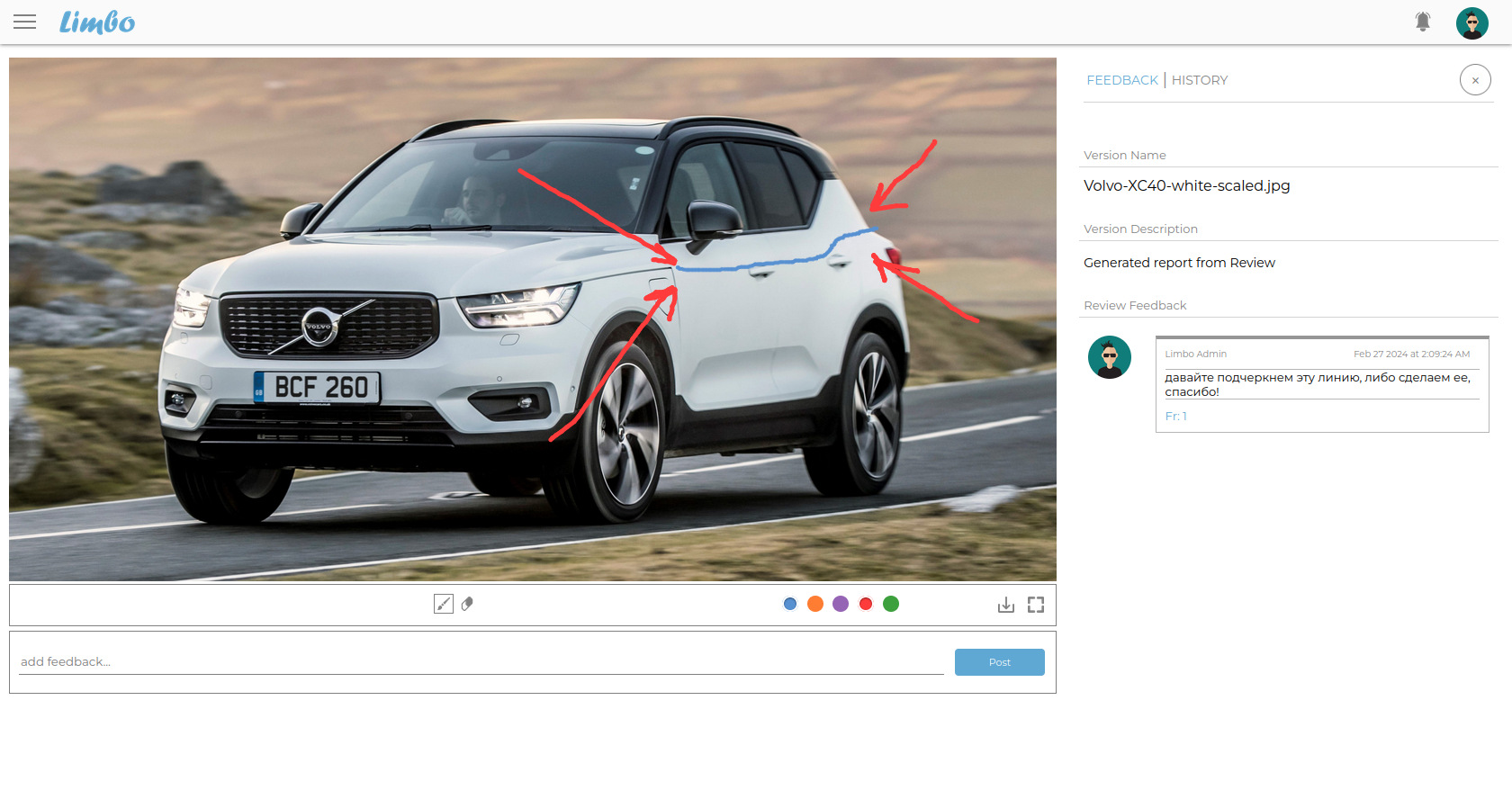Open user profile avatar menu
The width and height of the screenshot is (1512, 808).
[1471, 22]
